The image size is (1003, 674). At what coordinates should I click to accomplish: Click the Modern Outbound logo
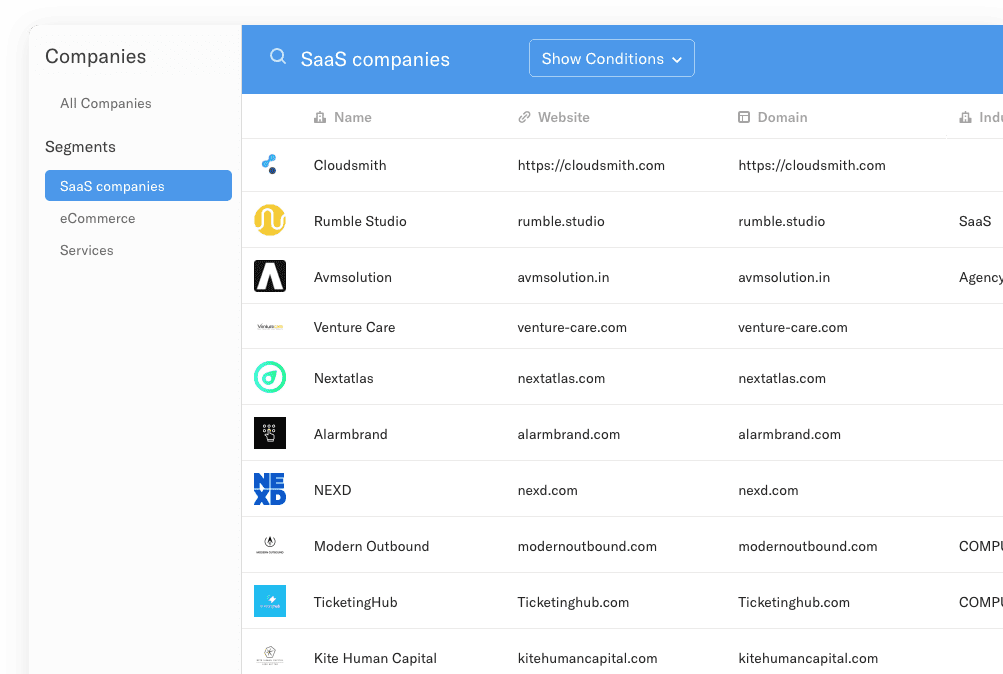(x=269, y=545)
